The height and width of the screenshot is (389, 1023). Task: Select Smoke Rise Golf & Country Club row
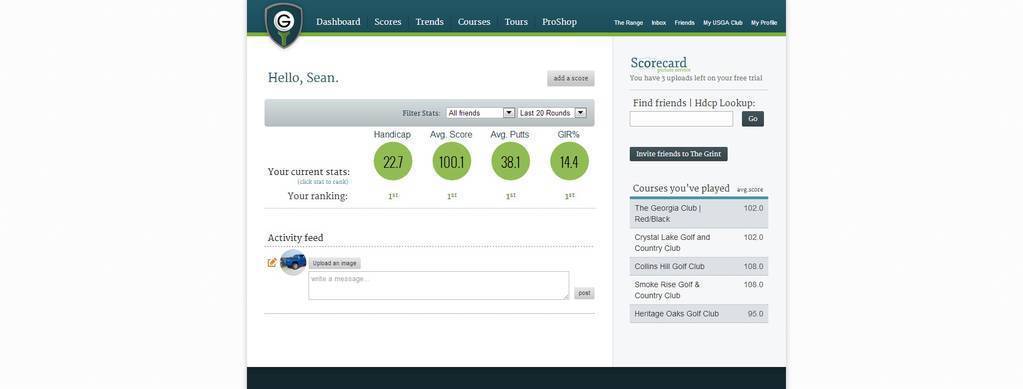[699, 290]
